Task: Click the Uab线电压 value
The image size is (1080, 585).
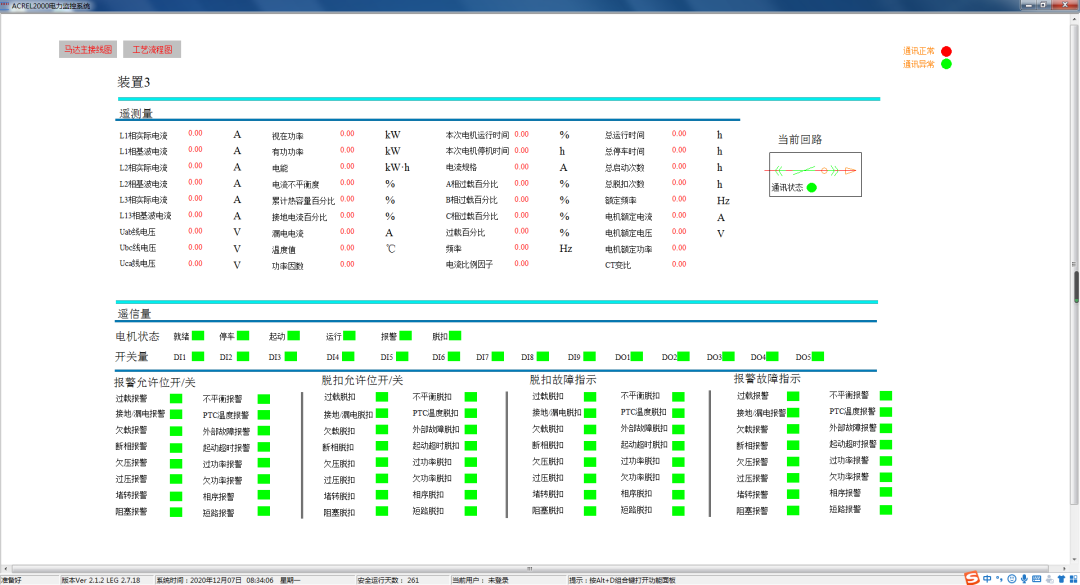Action: point(196,231)
